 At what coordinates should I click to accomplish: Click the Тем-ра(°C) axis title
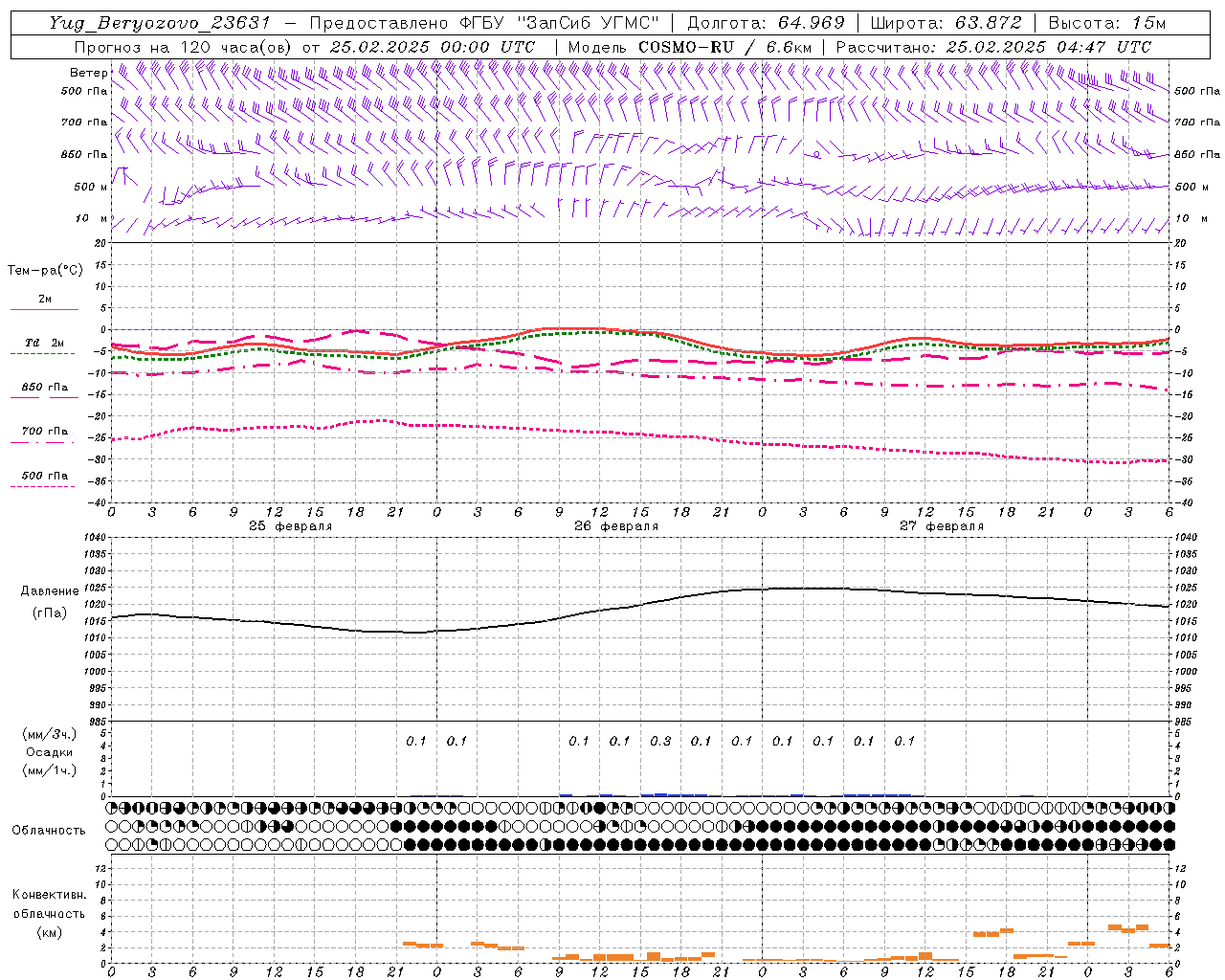pos(45,271)
